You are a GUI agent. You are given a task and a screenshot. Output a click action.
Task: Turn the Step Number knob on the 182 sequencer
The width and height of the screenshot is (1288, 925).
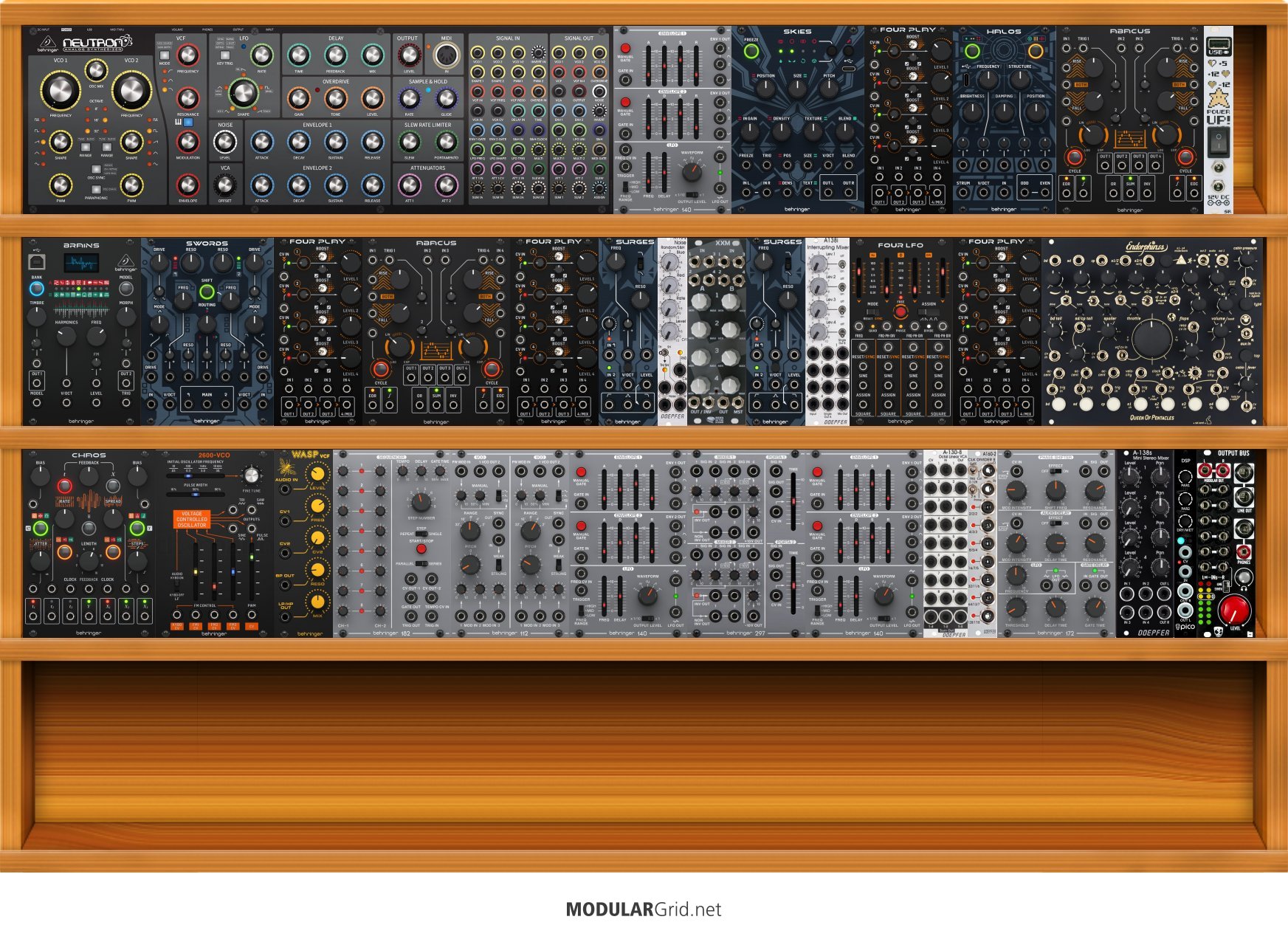[x=421, y=502]
